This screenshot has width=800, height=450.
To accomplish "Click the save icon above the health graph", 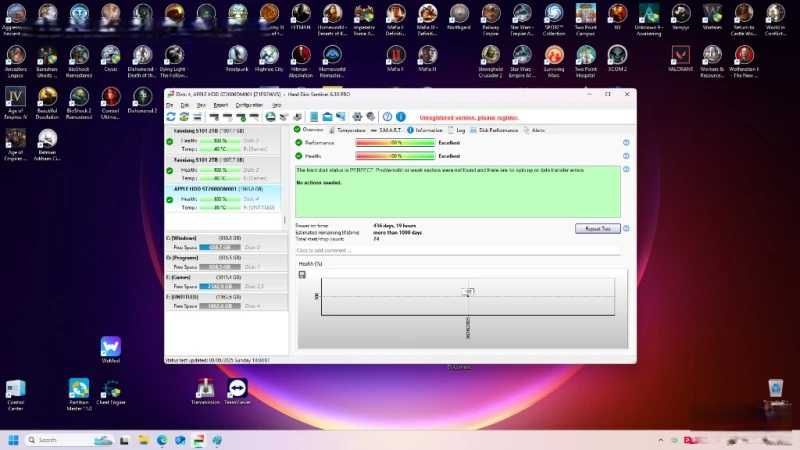I will point(302,274).
